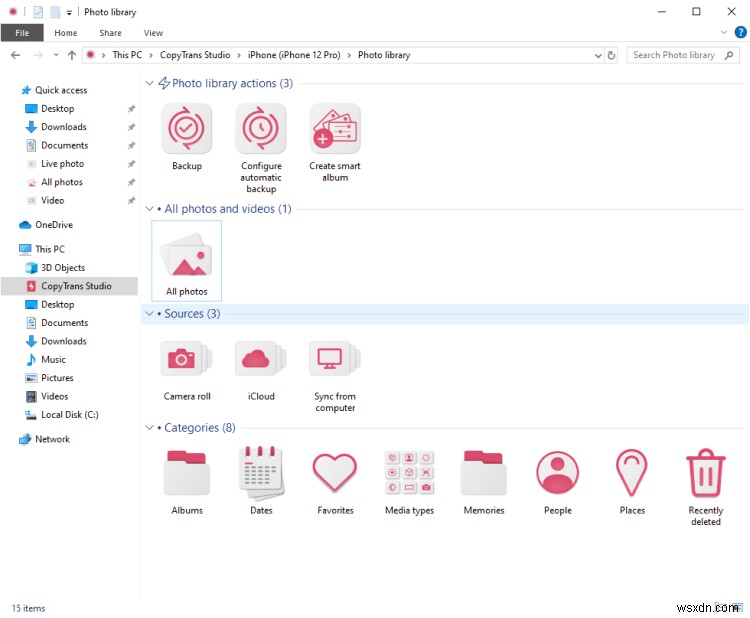Select Quick access in navigation pane
The image size is (750, 618).
click(x=61, y=90)
